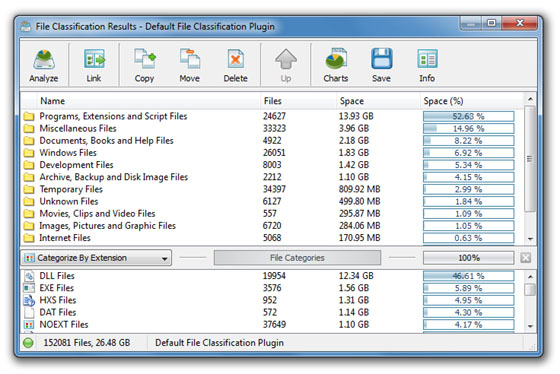
Task: Click the Delete toolbar icon
Action: 235,59
